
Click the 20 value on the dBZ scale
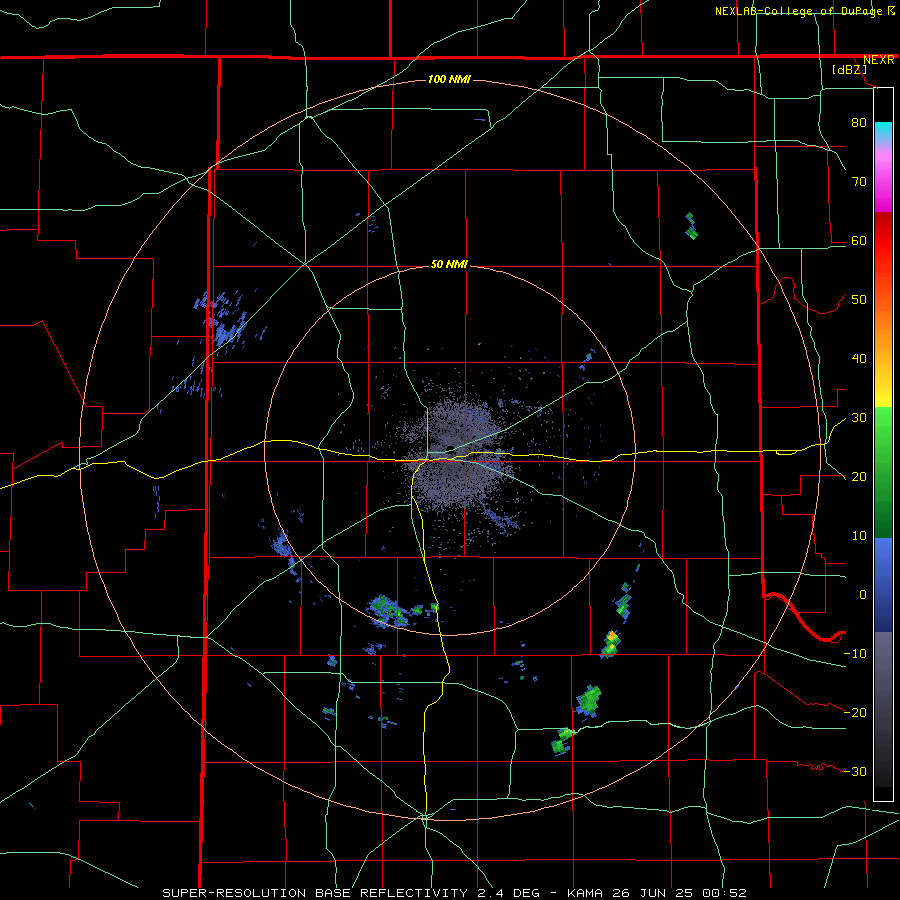[x=859, y=476]
